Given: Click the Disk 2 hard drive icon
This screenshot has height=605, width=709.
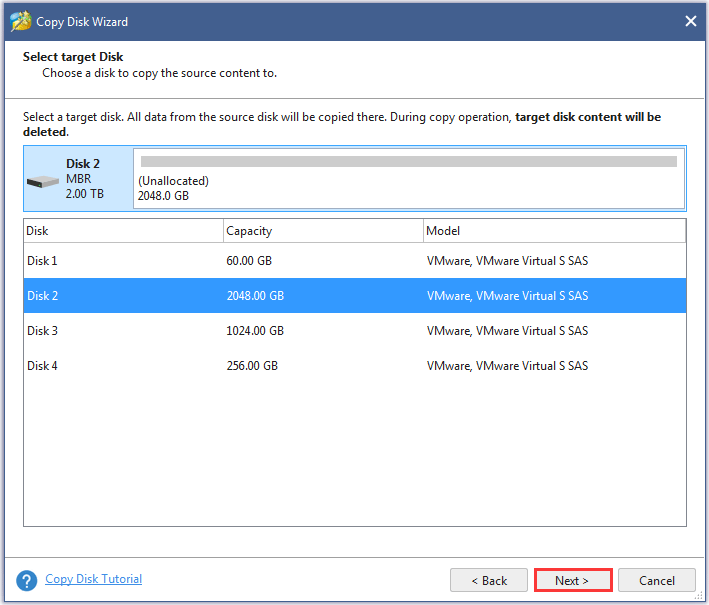Looking at the screenshot, I should pyautogui.click(x=43, y=182).
